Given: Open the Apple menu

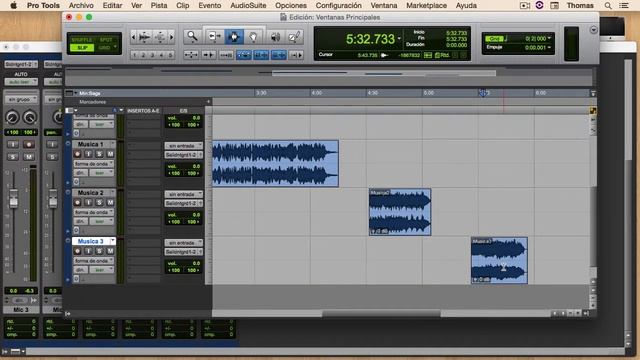Looking at the screenshot, I should point(13,5).
